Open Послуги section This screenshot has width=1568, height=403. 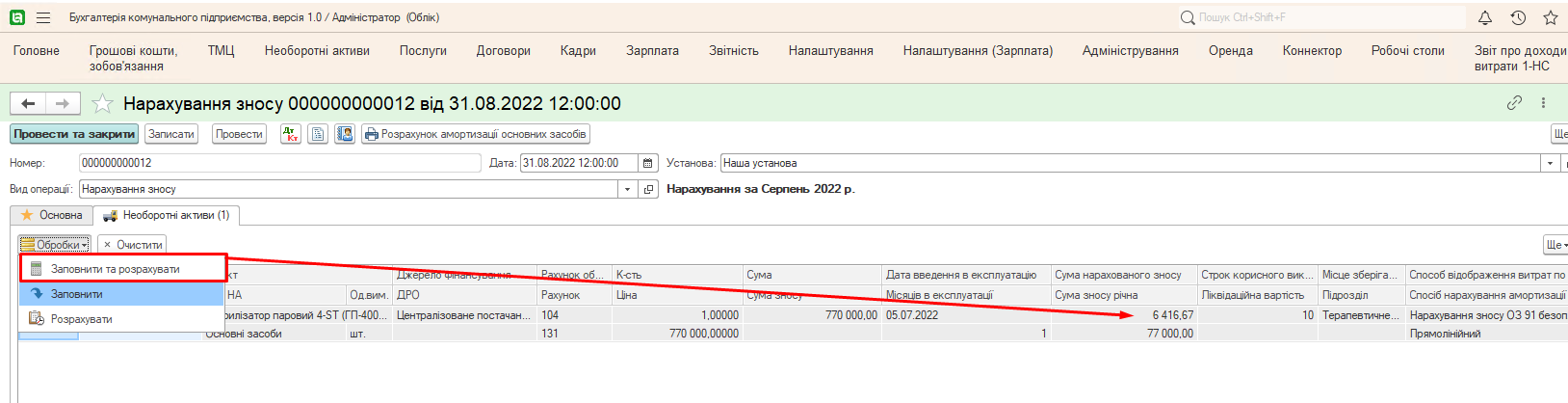[x=423, y=51]
